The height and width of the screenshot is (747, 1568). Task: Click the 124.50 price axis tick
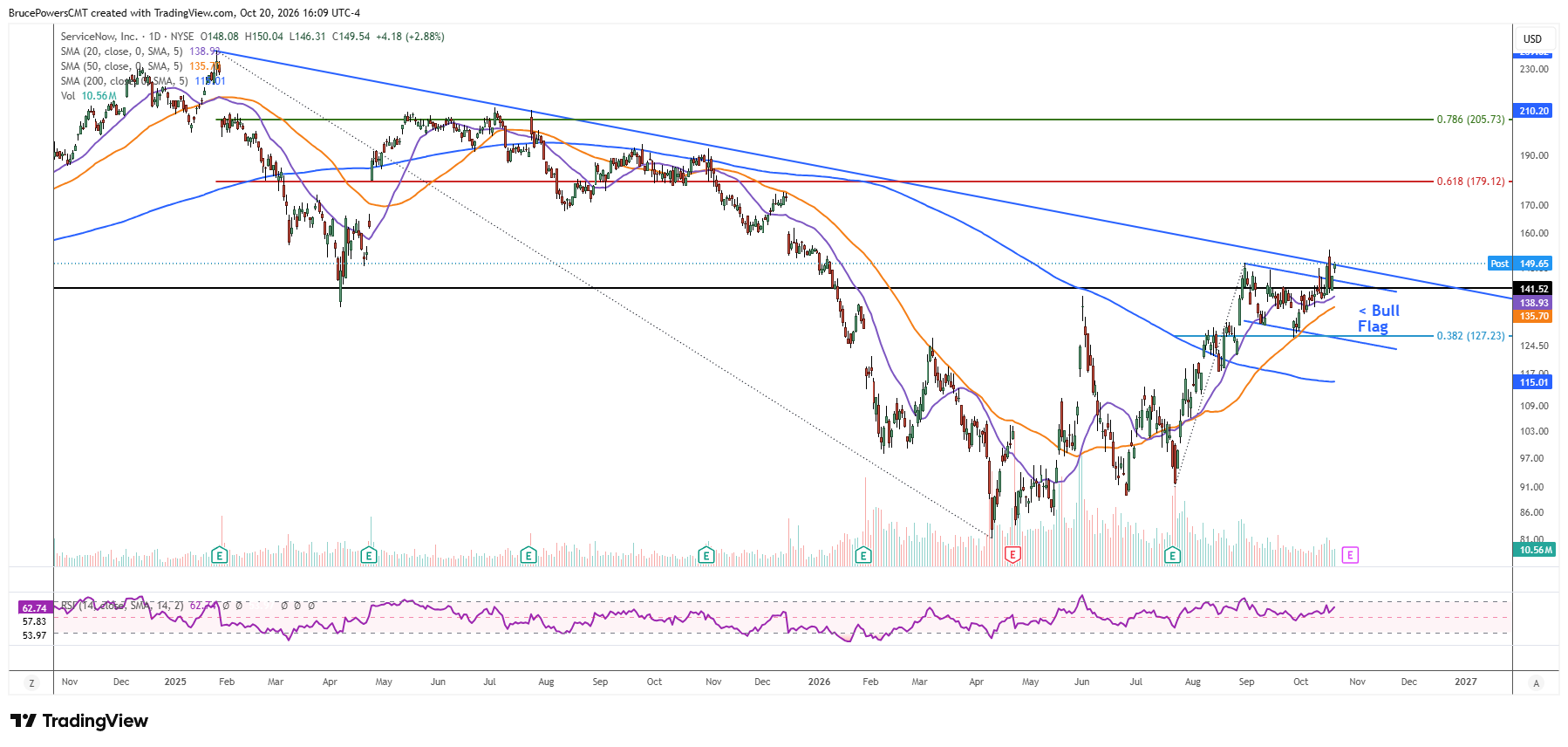click(x=1534, y=346)
